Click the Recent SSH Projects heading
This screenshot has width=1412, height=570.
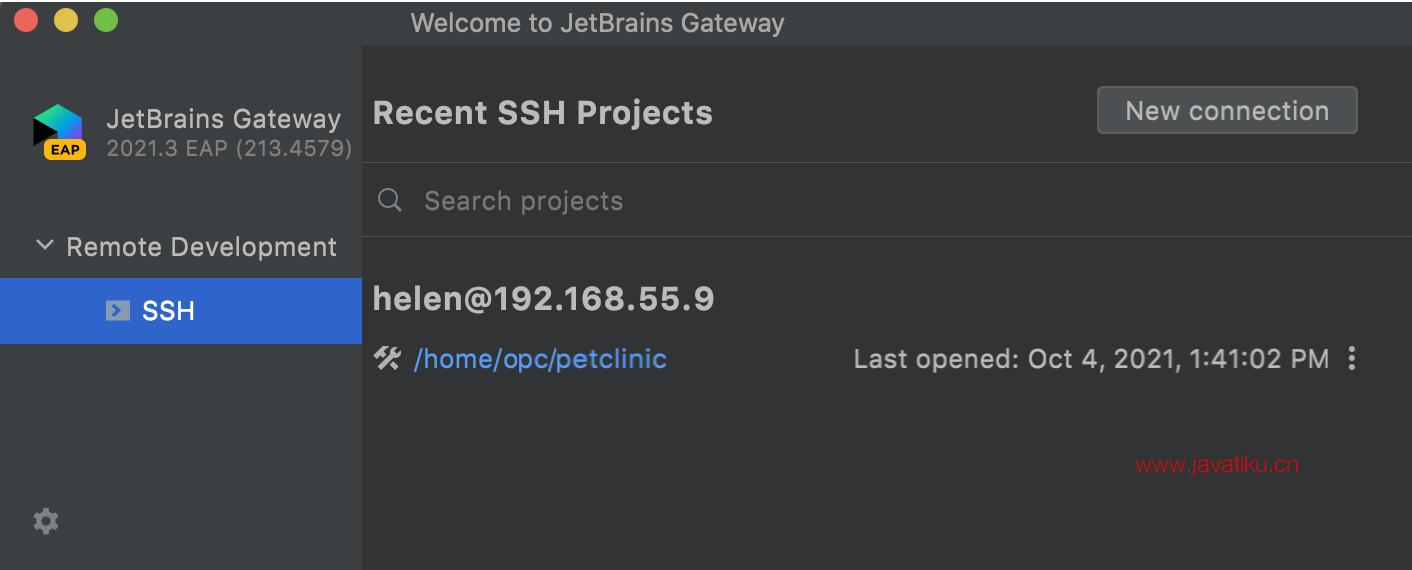(542, 113)
